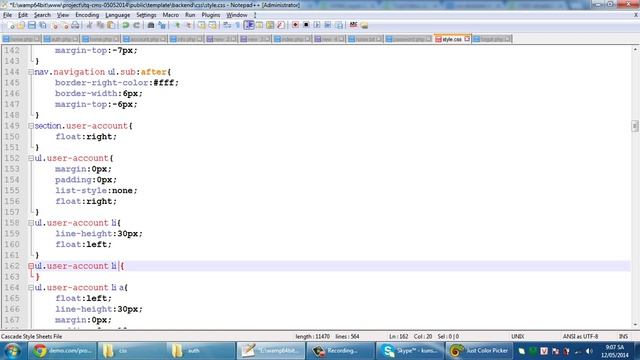The height and width of the screenshot is (360, 640).
Task: Click 'Ln : 162' in status bar
Action: [x=398, y=337]
